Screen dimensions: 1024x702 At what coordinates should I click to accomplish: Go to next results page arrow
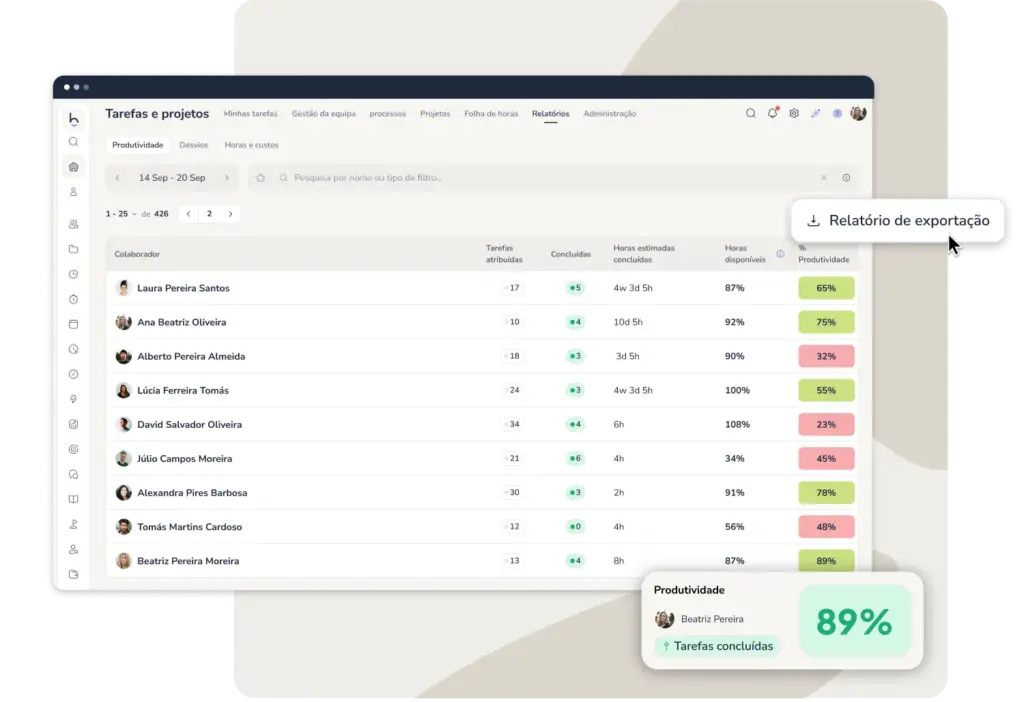tap(231, 214)
